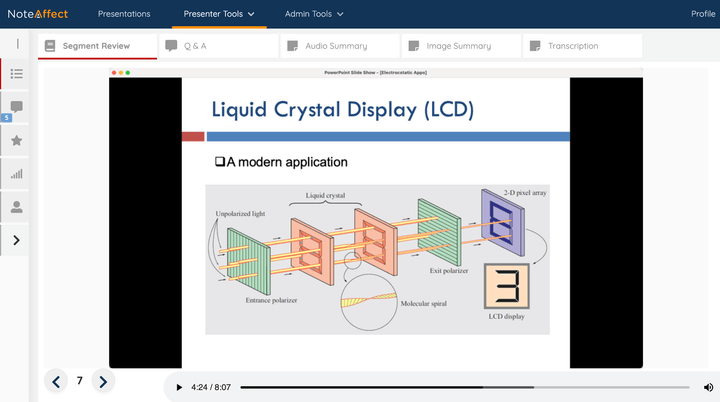Open the list view sidebar icon
The height and width of the screenshot is (402, 720).
click(16, 74)
